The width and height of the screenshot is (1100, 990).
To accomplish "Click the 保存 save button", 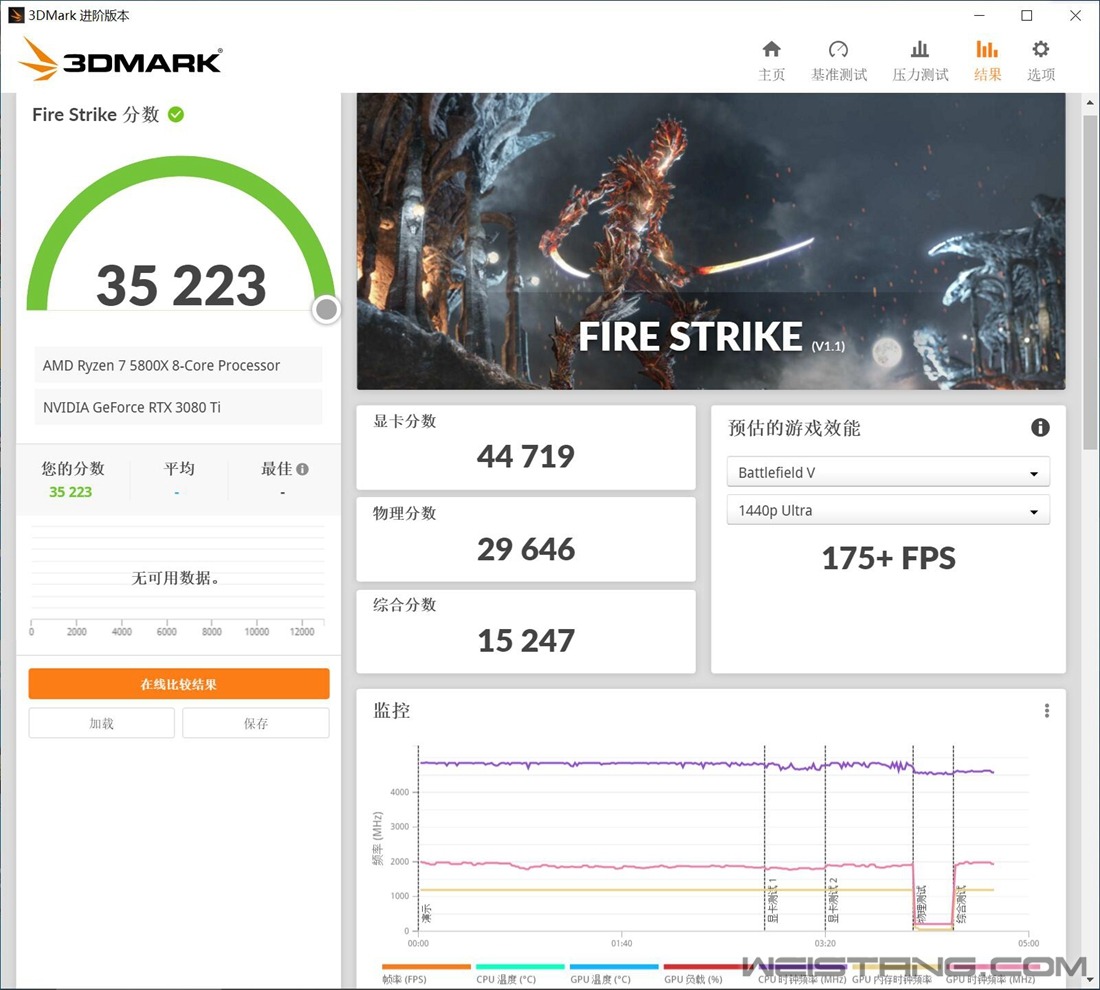I will click(256, 723).
